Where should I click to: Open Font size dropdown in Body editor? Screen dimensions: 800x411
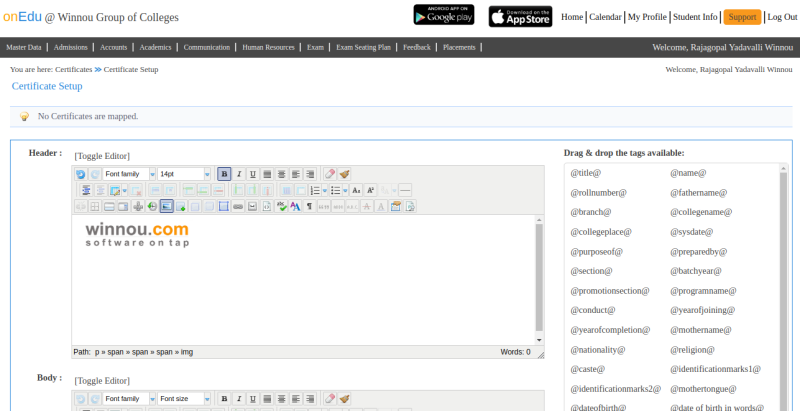pyautogui.click(x=185, y=399)
